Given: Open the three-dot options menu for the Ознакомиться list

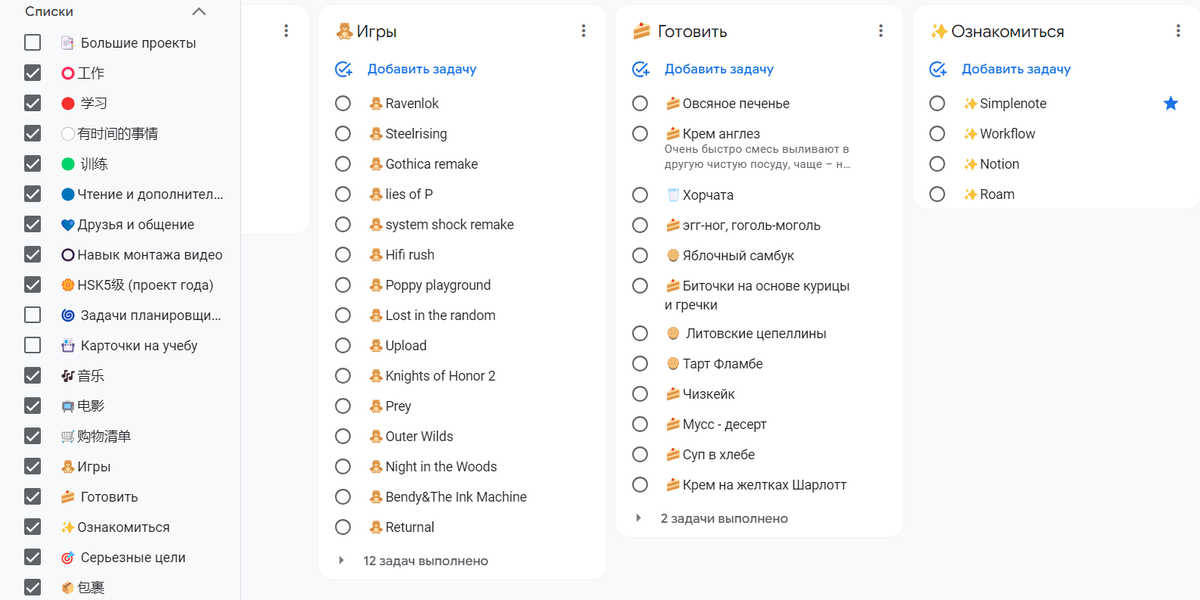Looking at the screenshot, I should point(1178,31).
